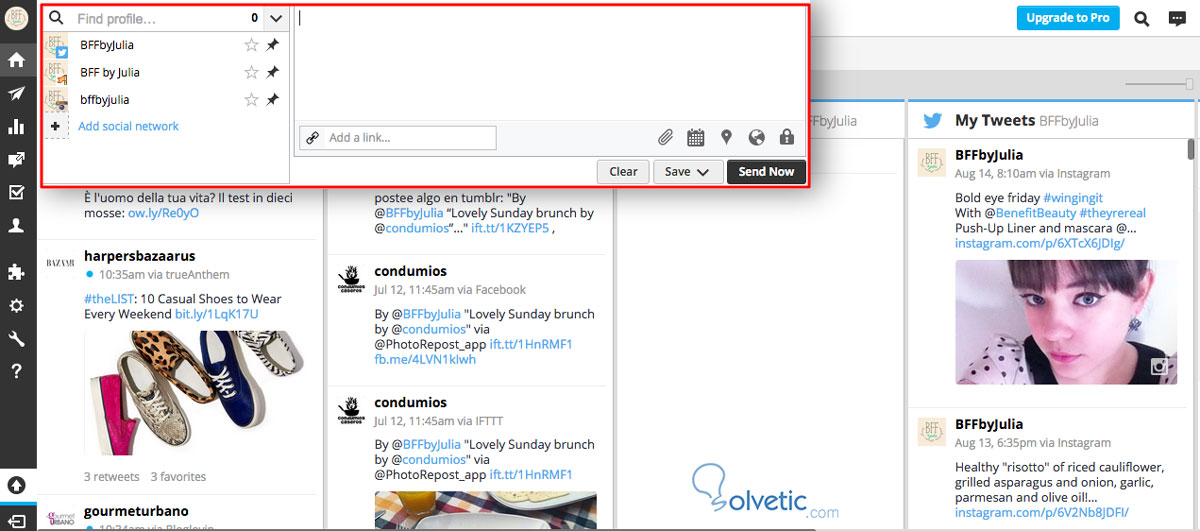Open the Tools wrench icon
Screen dimensions: 1200x531
pyautogui.click(x=16, y=339)
